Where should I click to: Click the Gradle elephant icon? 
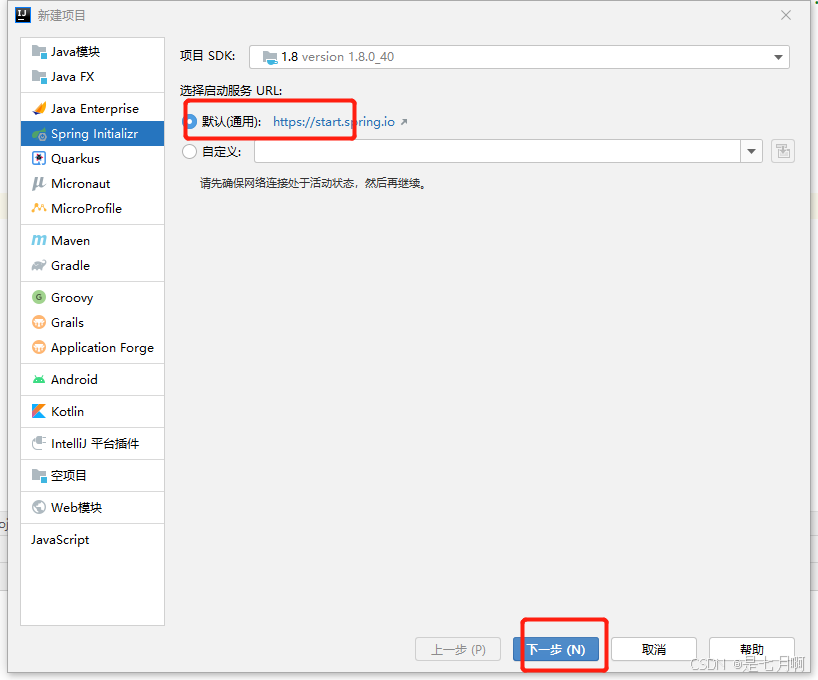[39, 266]
